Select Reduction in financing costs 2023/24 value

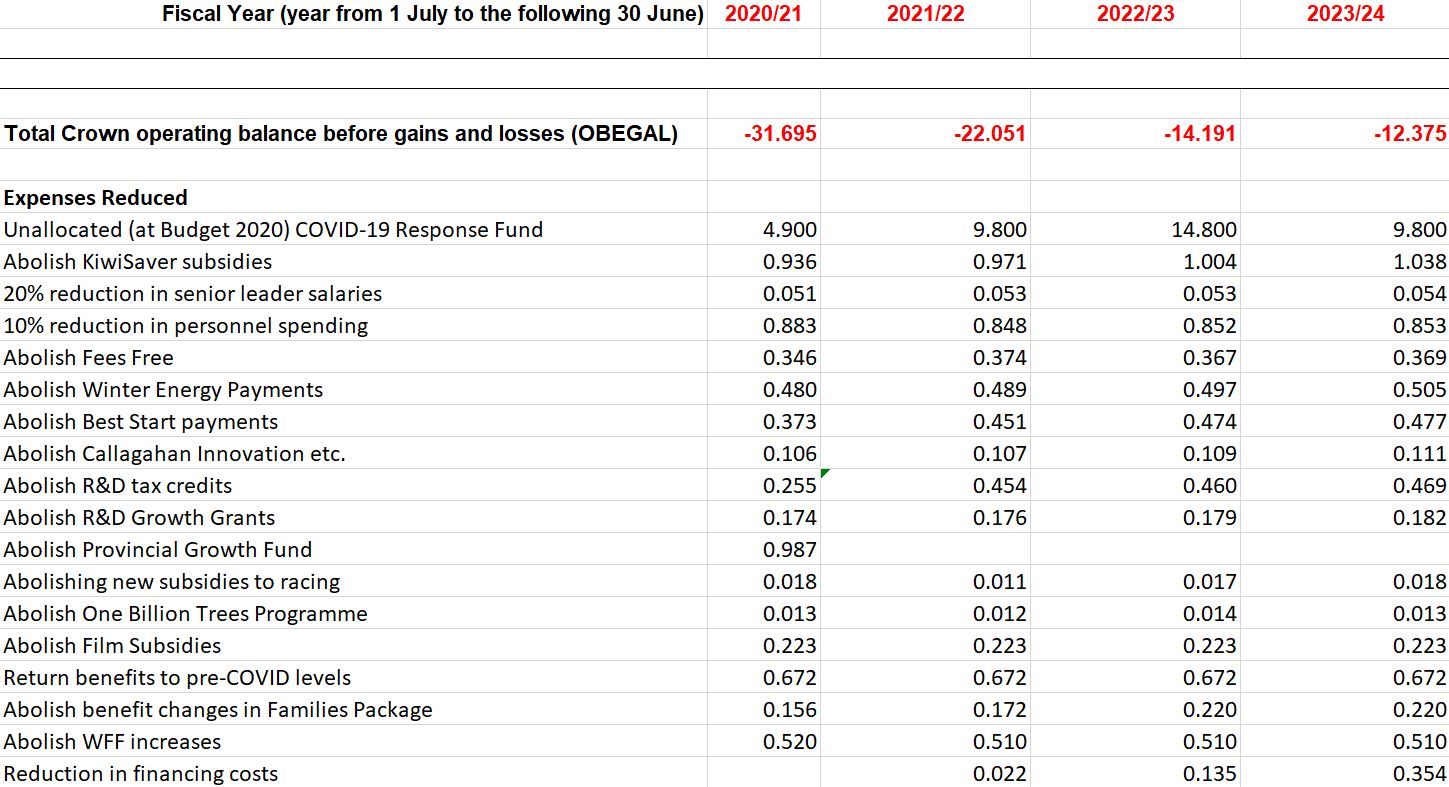point(1419,774)
